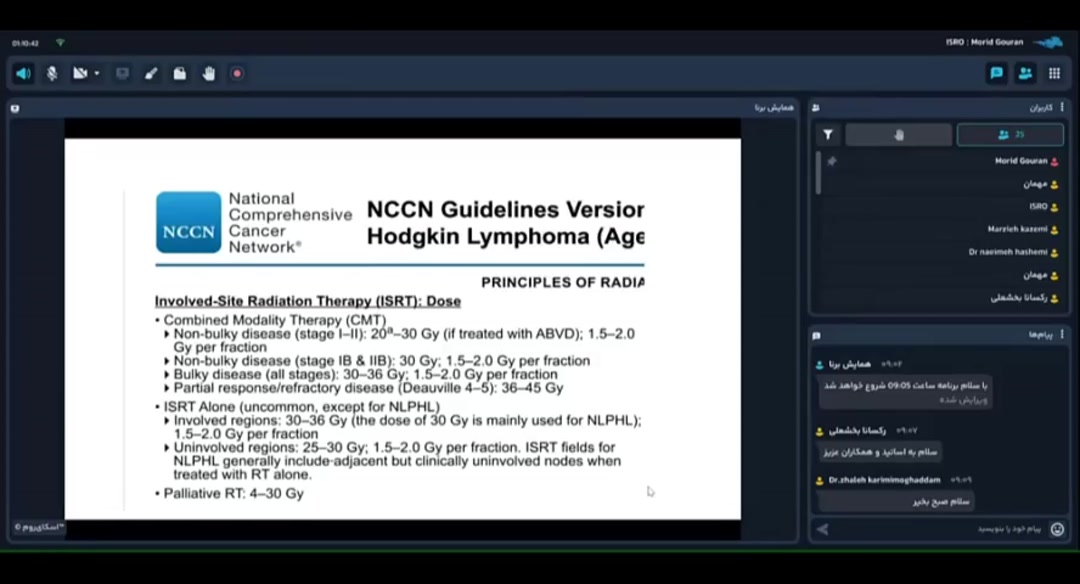
Task: Click the filter users funnel button
Action: pyautogui.click(x=828, y=135)
